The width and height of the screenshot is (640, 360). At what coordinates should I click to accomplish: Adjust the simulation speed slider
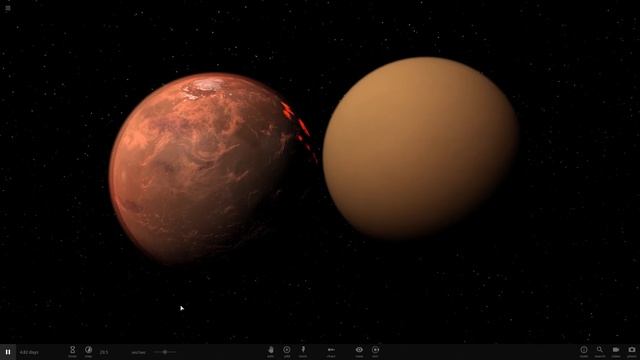(165, 352)
